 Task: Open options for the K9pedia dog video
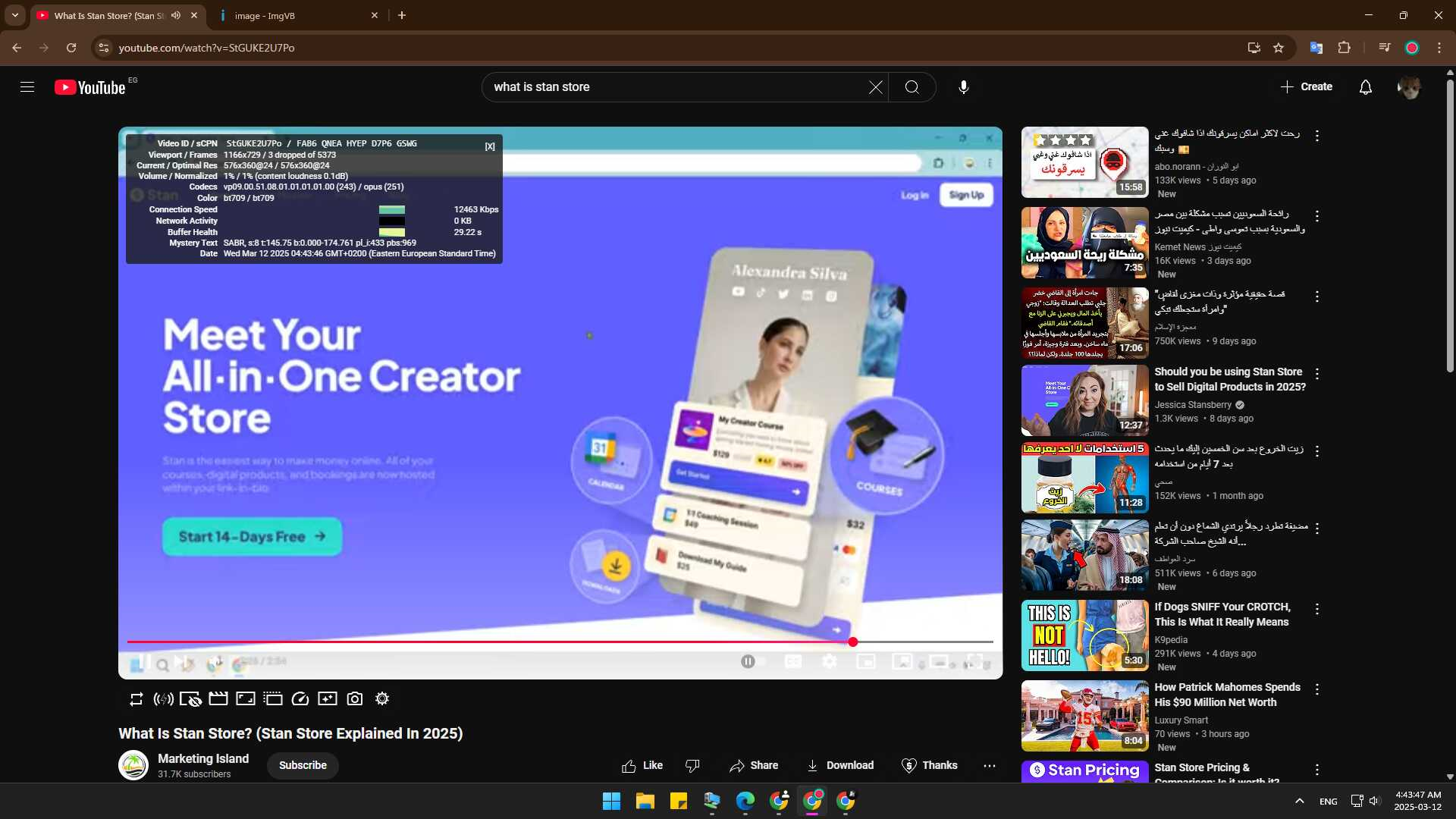point(1317,609)
